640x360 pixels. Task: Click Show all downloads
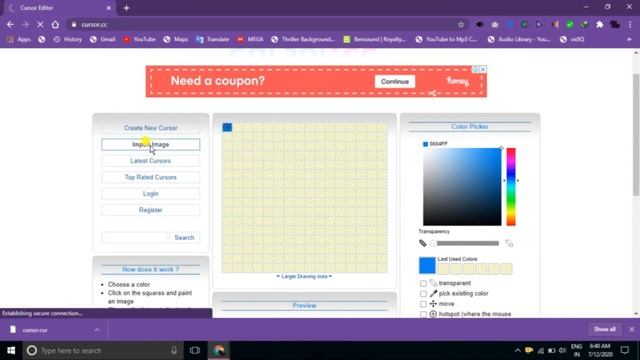(605, 329)
